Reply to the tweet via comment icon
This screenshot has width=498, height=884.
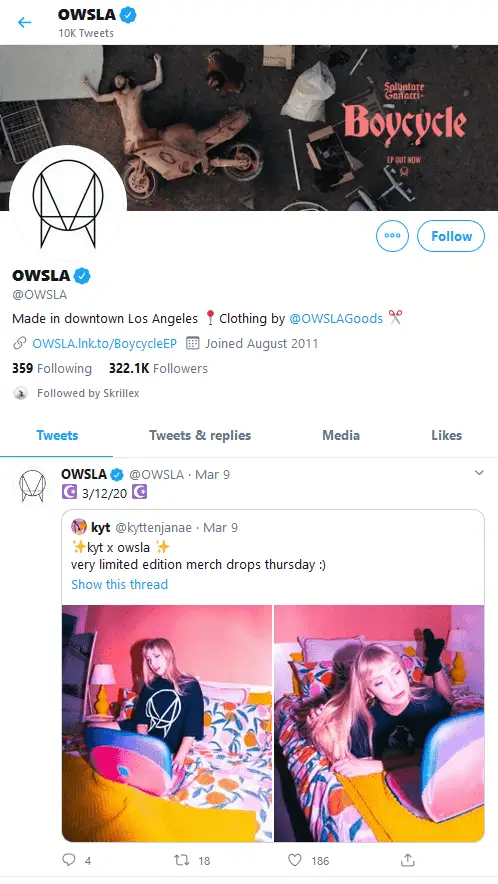pos(69,860)
